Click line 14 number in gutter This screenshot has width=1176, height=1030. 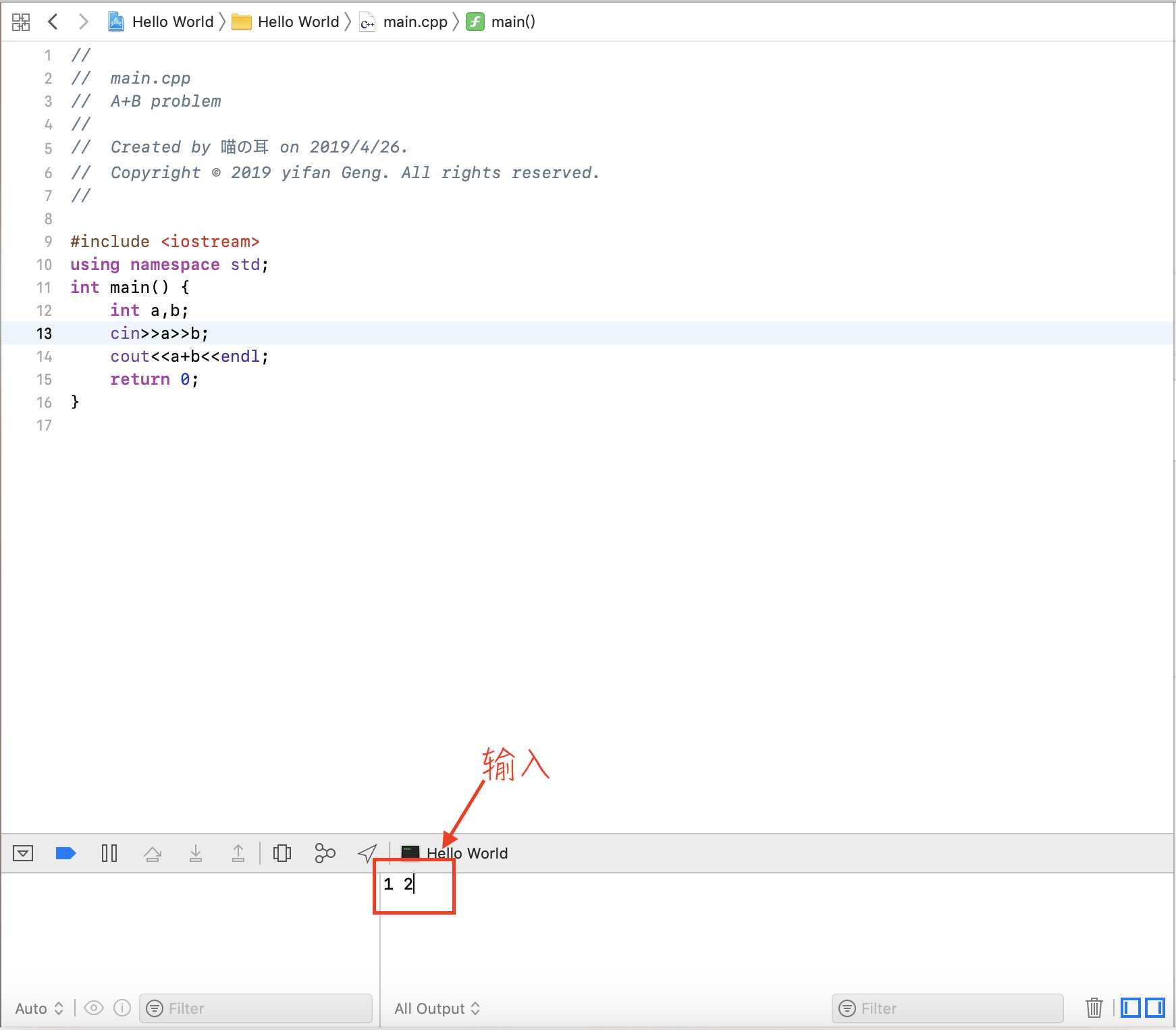44,356
